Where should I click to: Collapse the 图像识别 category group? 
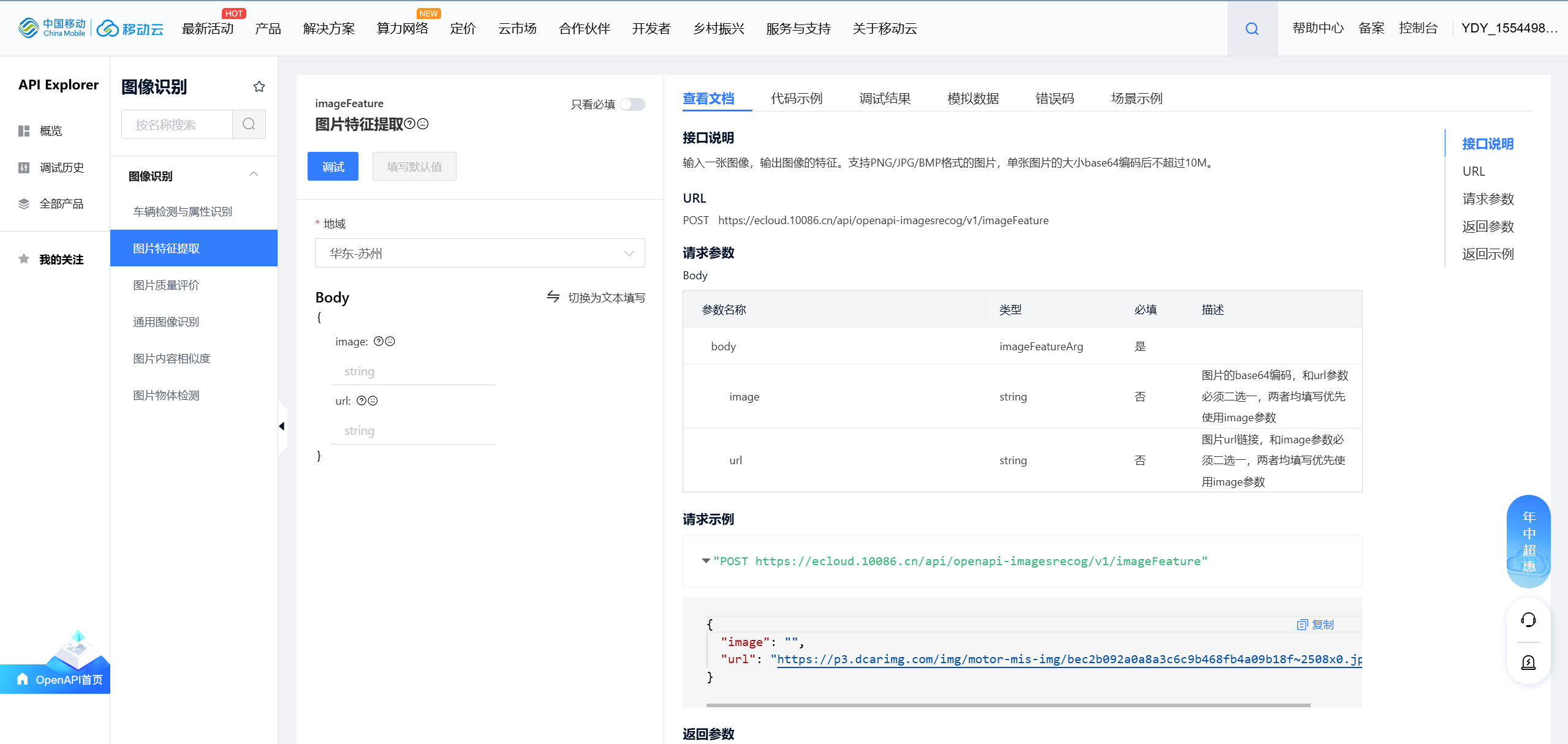(254, 175)
